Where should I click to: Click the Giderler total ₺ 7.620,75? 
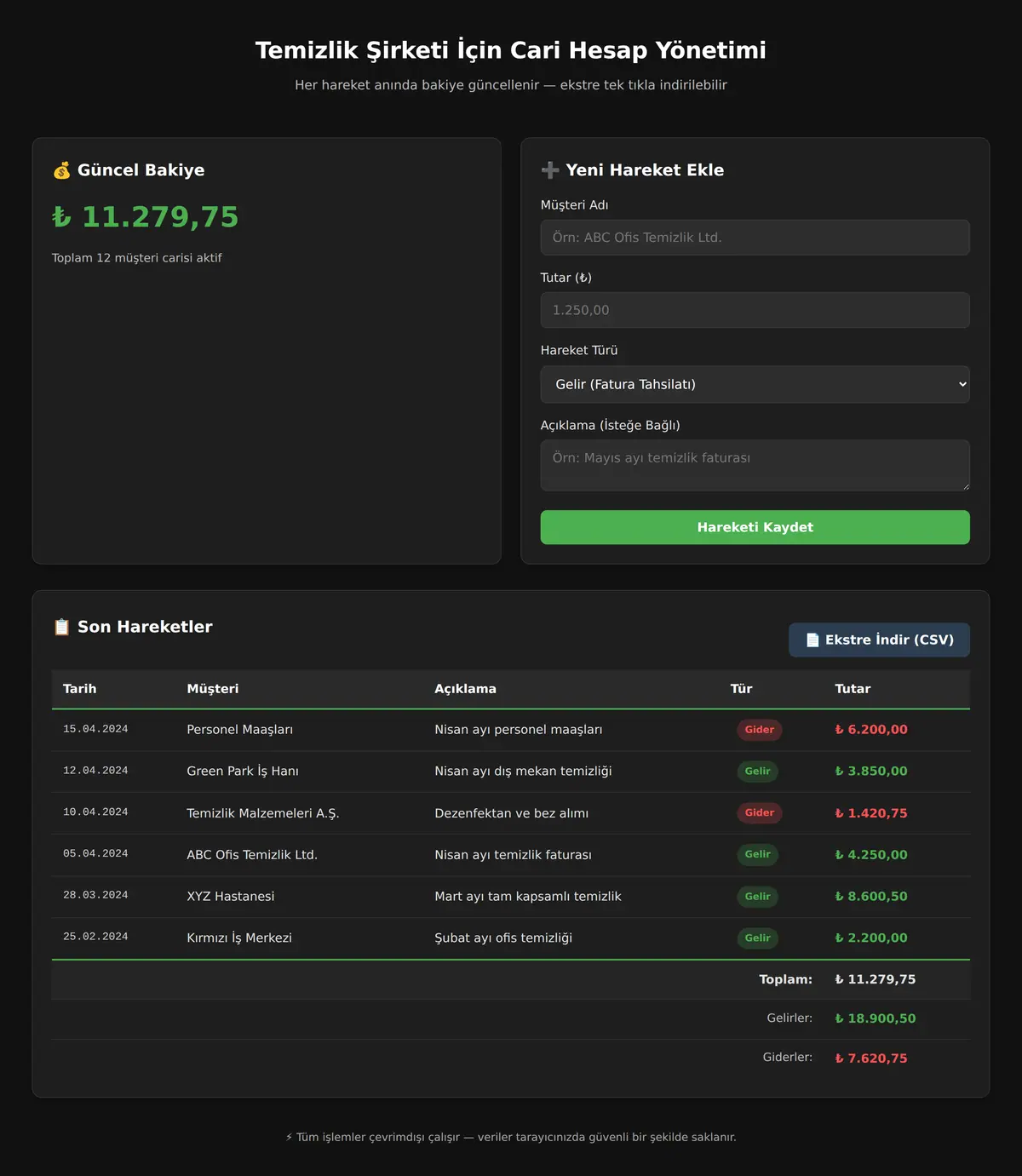(x=871, y=1058)
